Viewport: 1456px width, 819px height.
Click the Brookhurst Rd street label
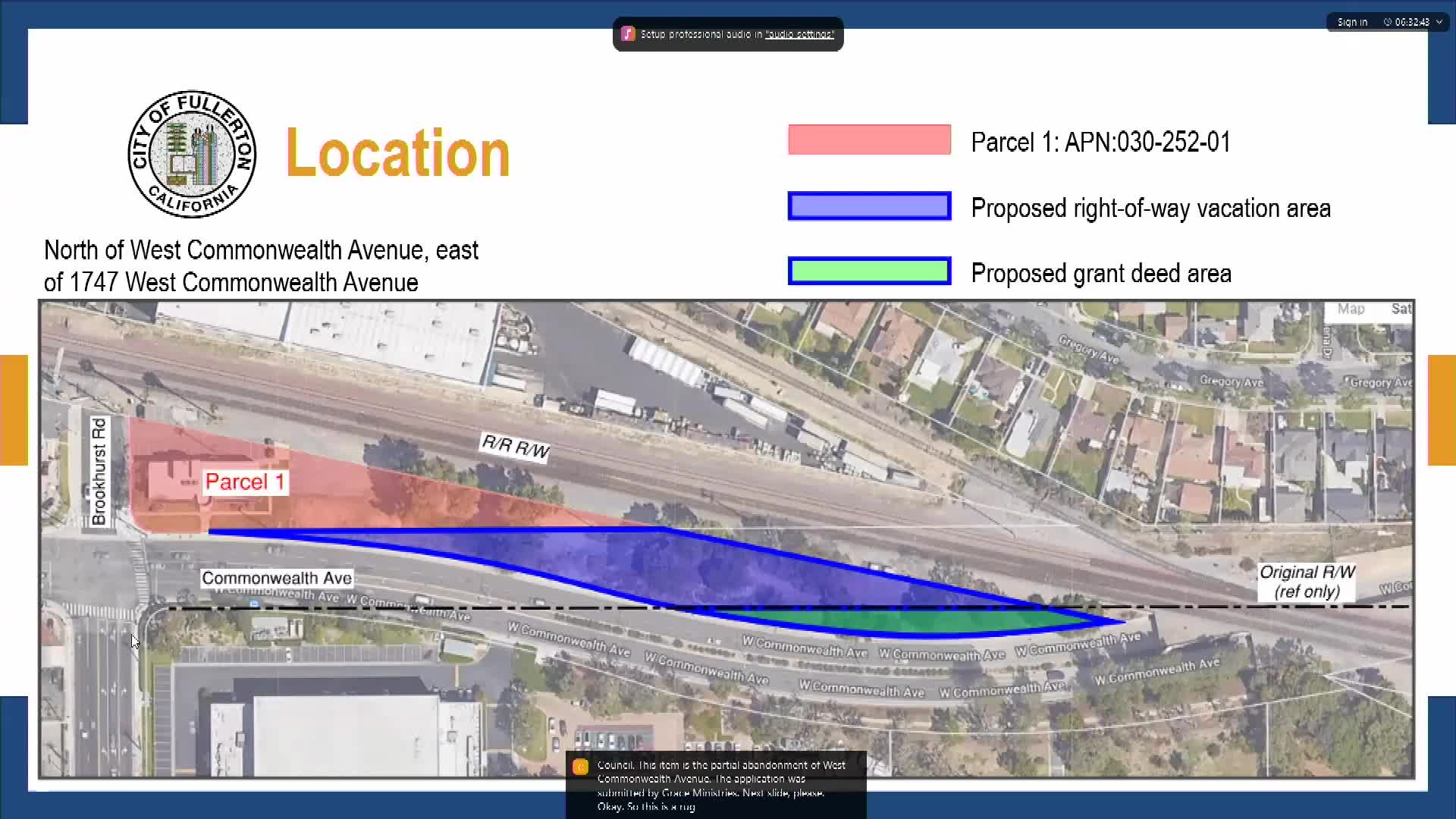[99, 471]
